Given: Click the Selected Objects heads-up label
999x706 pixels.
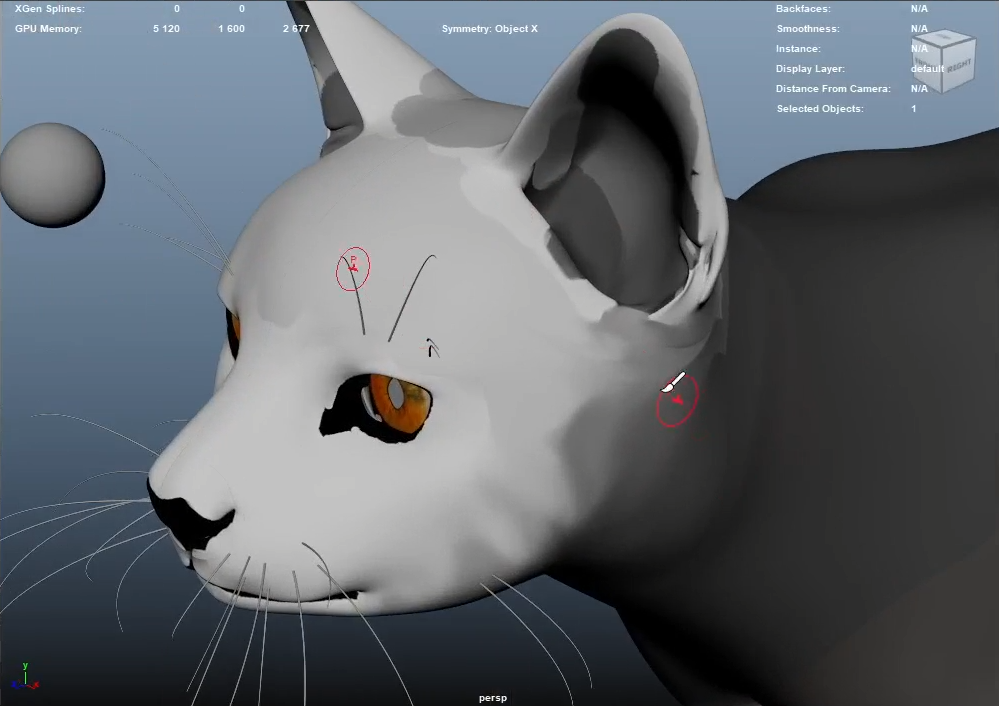Looking at the screenshot, I should pos(819,108).
